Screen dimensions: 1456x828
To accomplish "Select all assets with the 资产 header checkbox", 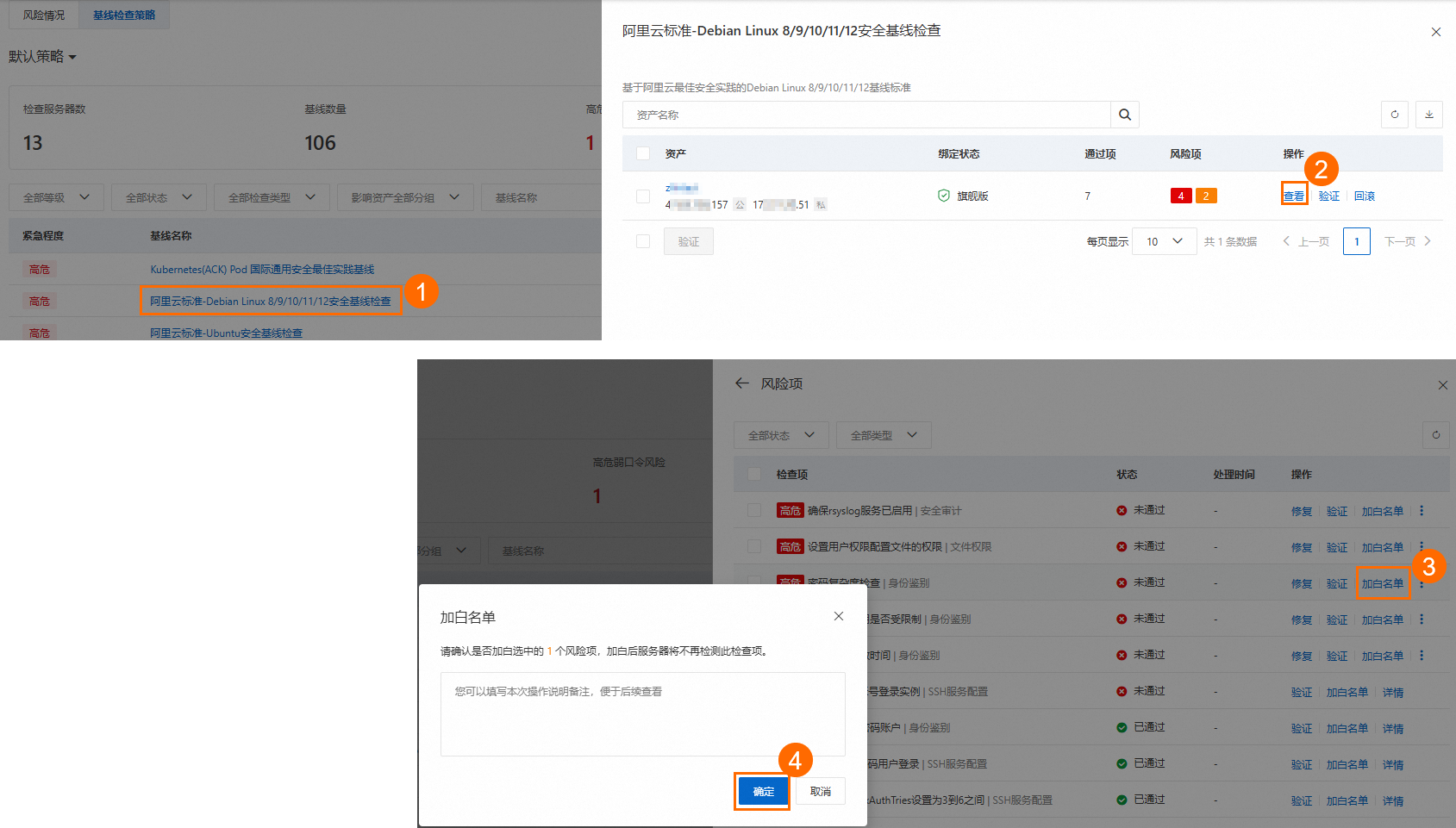I will tap(643, 153).
